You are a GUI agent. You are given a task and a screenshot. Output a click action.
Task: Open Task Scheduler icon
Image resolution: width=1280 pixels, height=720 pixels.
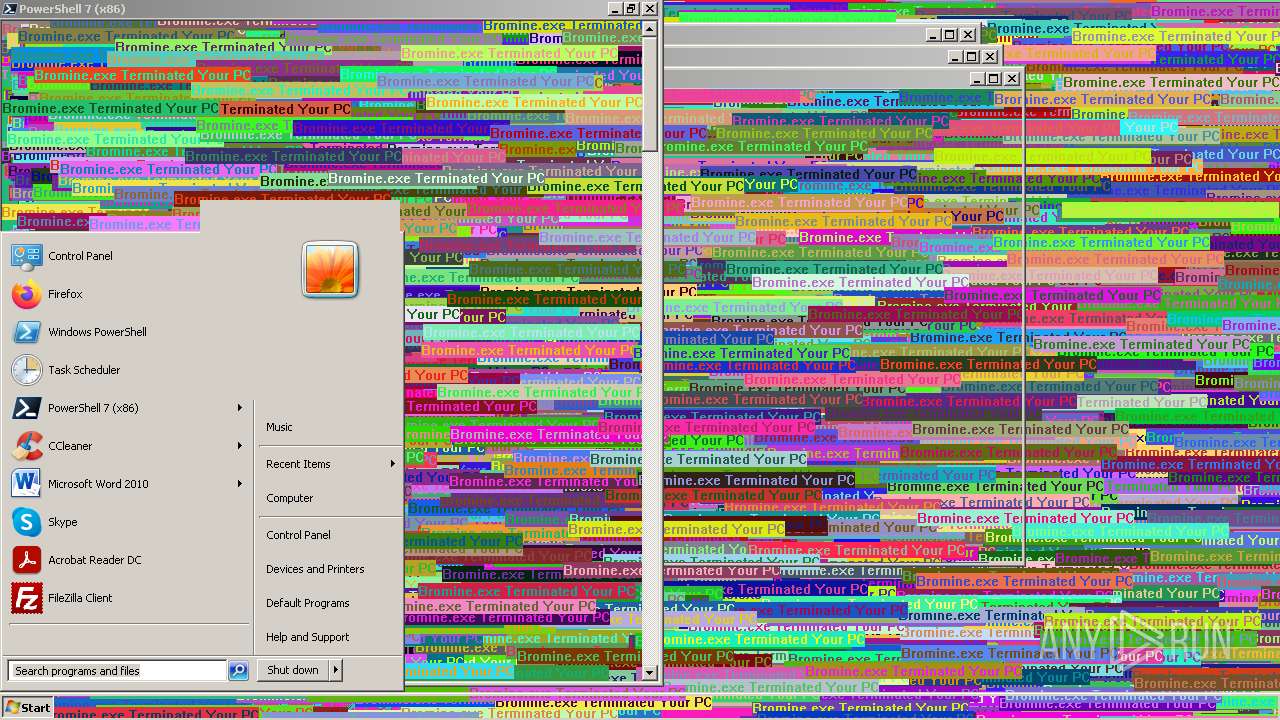click(x=26, y=370)
